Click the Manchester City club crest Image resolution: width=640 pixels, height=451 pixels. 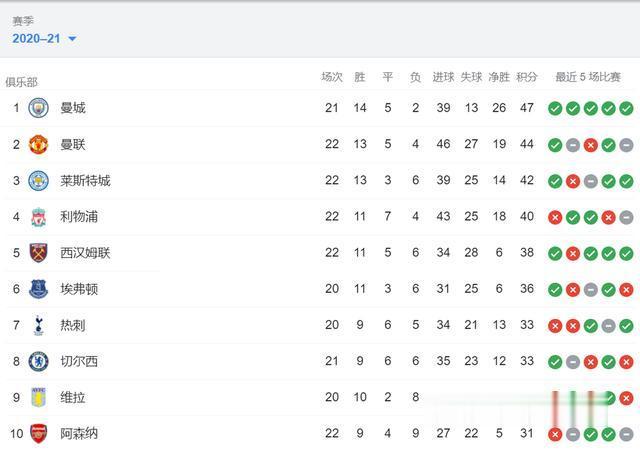(38, 109)
